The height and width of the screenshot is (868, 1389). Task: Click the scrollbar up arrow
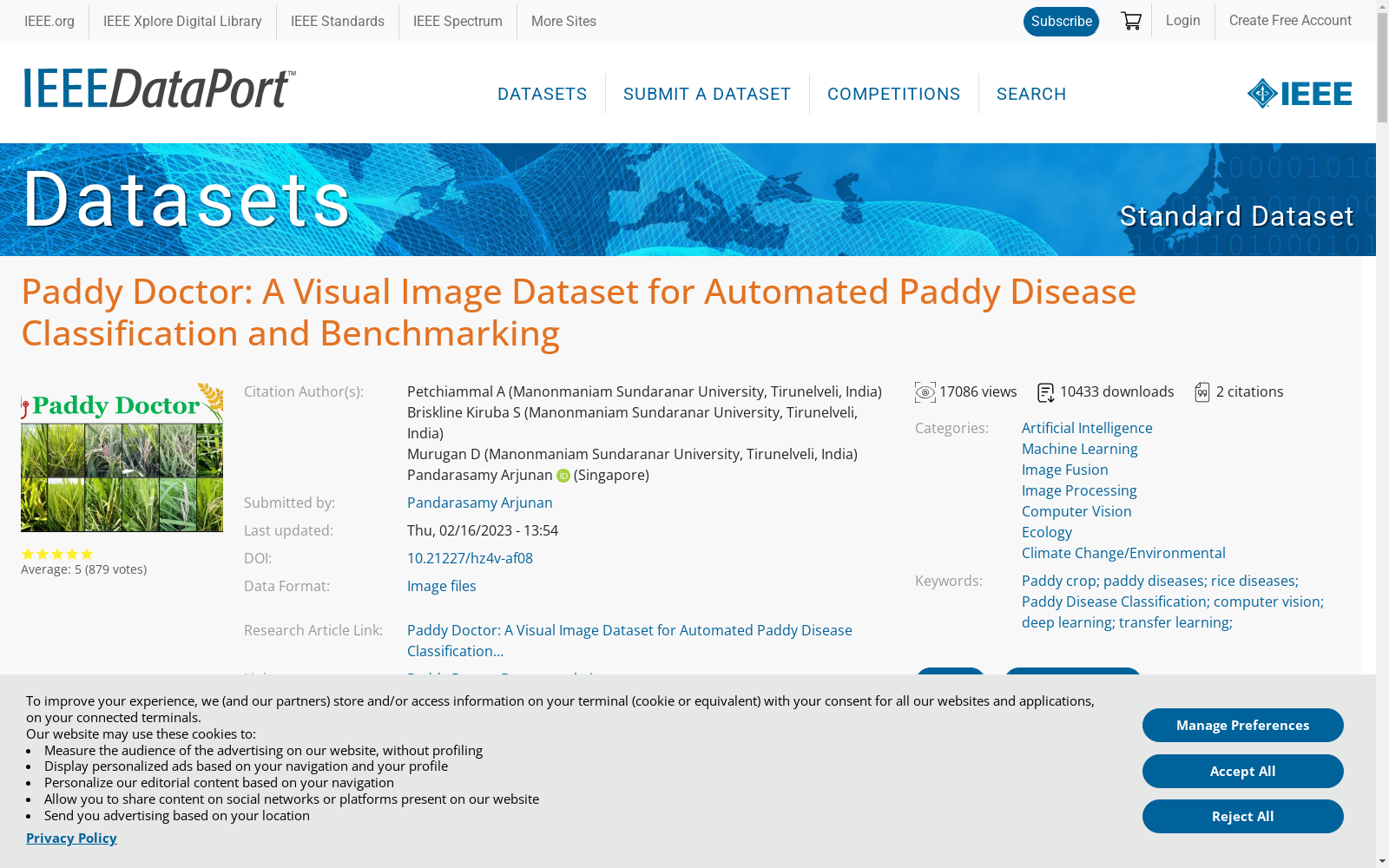pos(1382,7)
